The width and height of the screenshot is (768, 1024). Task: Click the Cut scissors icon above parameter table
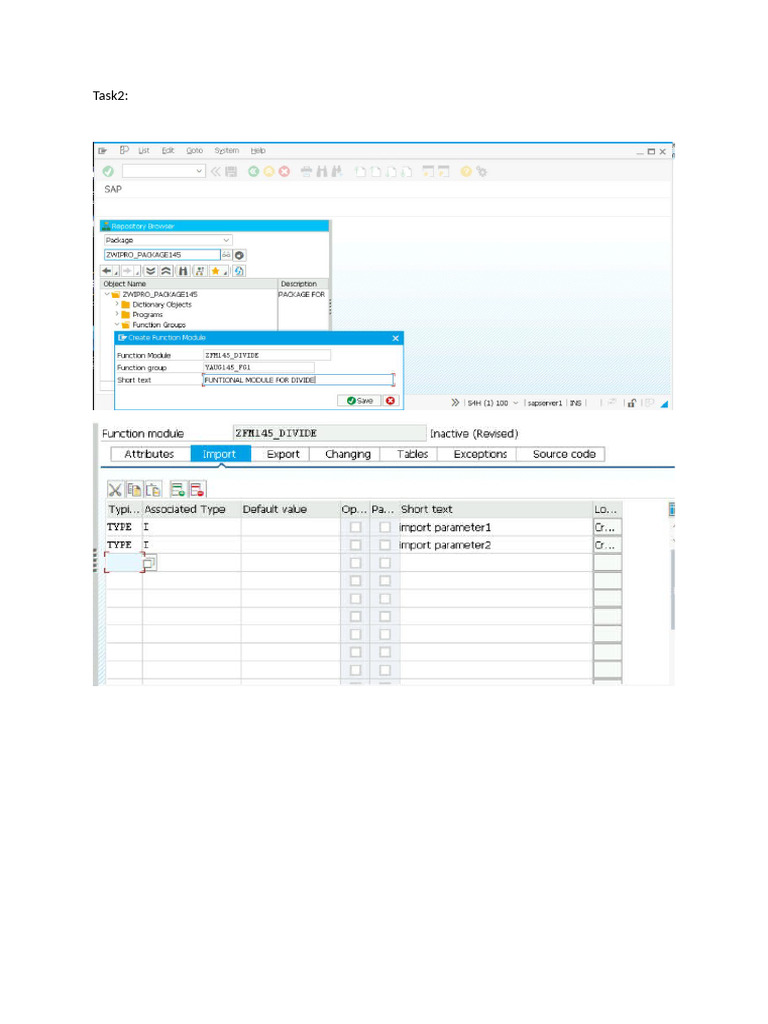(115, 489)
